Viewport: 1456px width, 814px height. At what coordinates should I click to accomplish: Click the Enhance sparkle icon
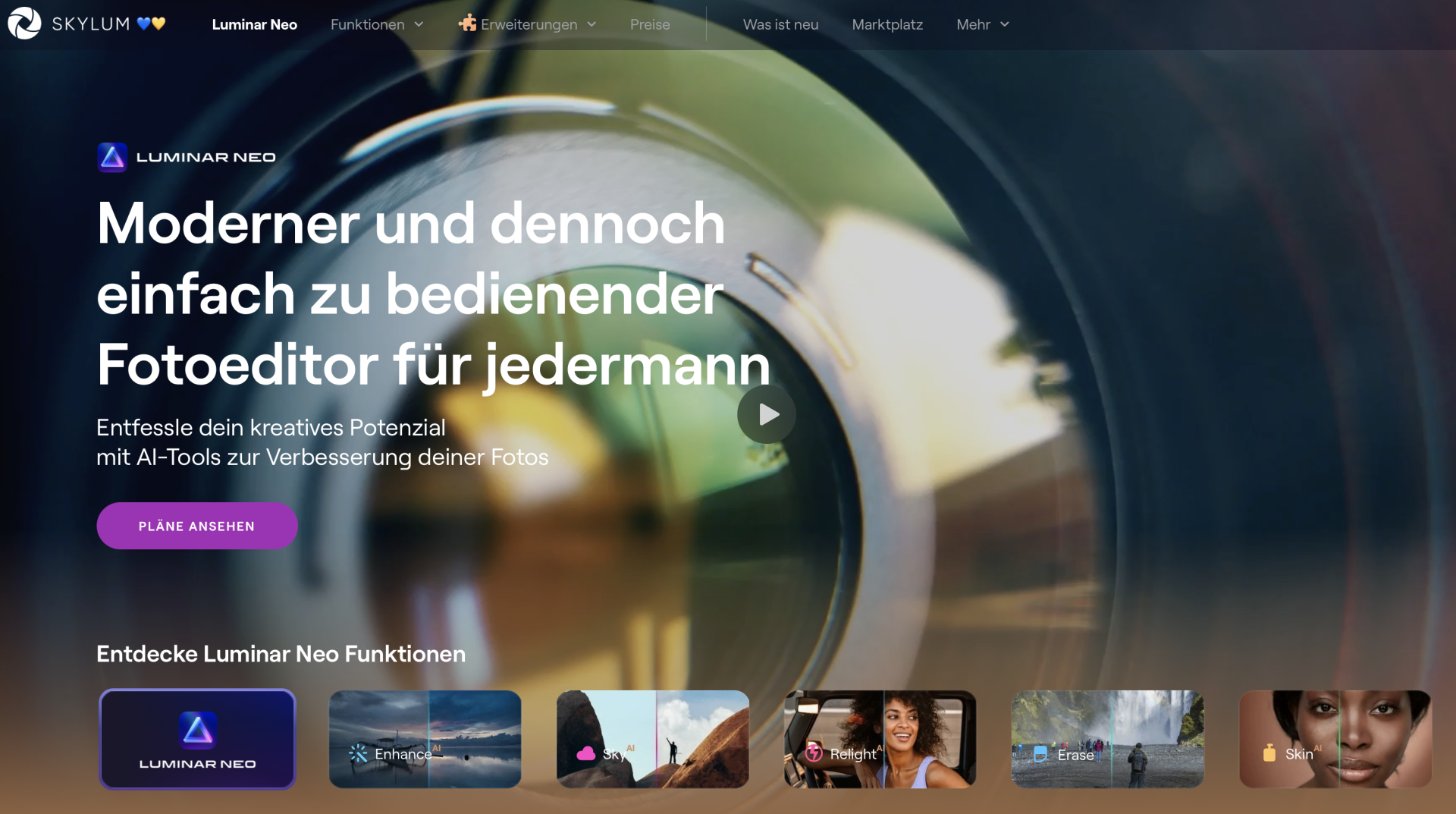[x=358, y=753]
